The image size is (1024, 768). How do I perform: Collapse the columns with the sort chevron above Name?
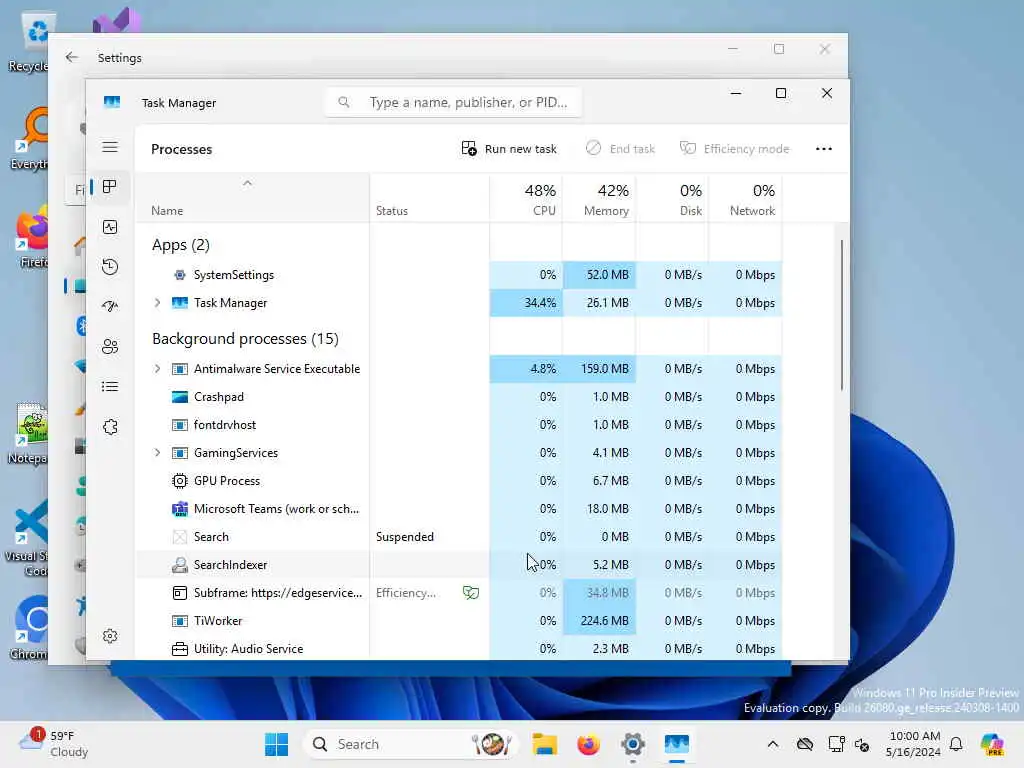point(247,184)
